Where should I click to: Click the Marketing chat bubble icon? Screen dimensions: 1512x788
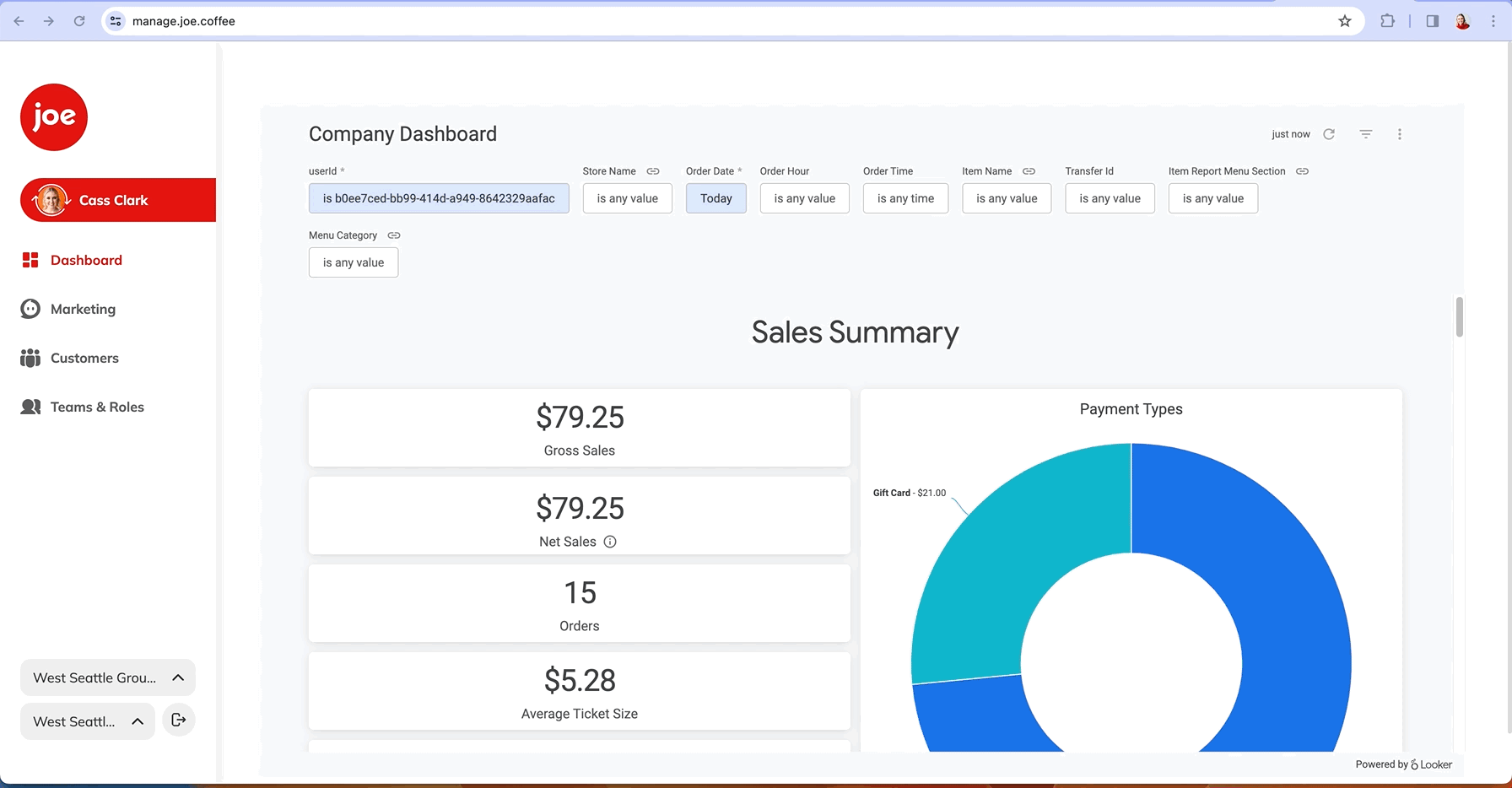coord(30,309)
